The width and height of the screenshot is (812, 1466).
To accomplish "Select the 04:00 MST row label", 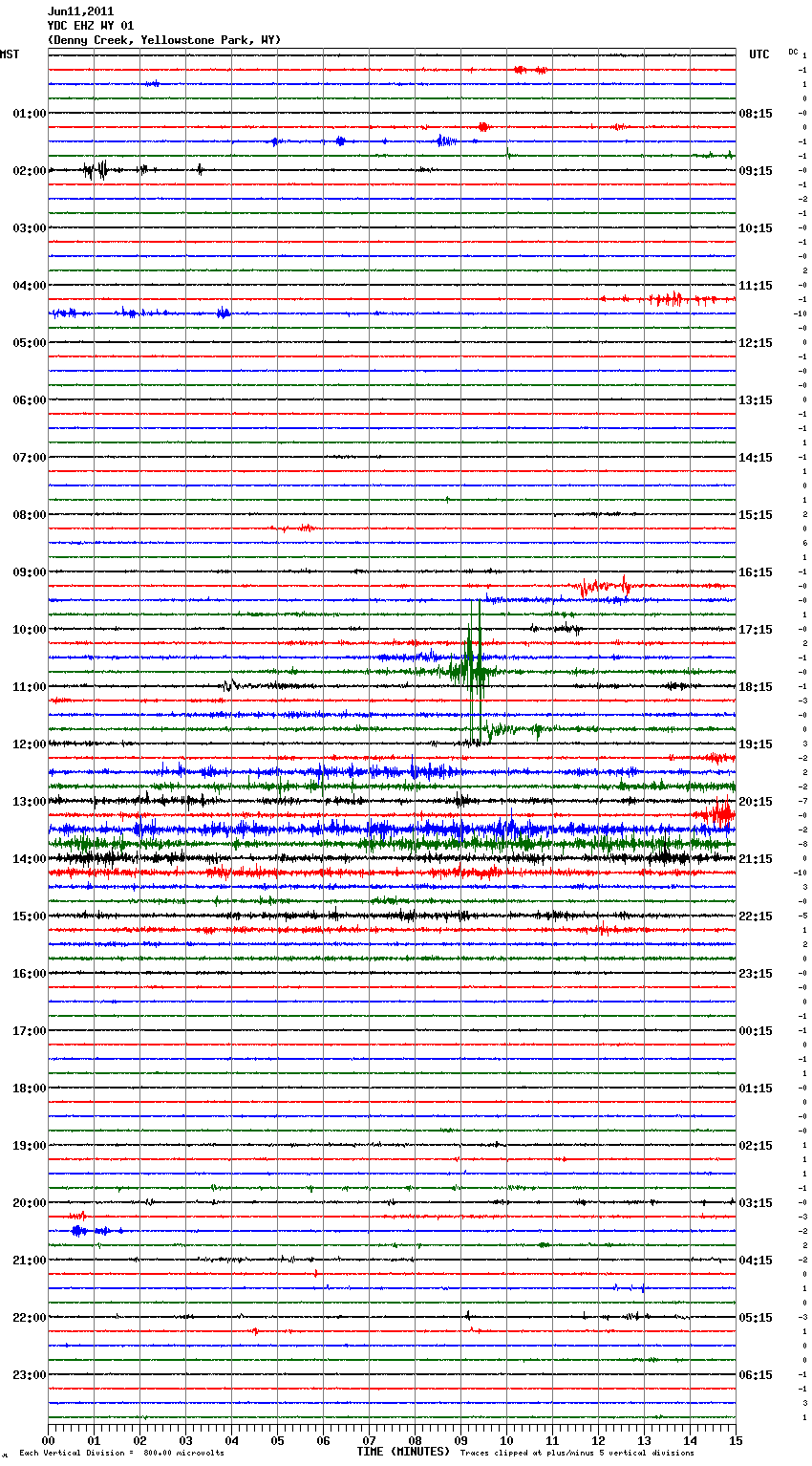I will (x=30, y=285).
